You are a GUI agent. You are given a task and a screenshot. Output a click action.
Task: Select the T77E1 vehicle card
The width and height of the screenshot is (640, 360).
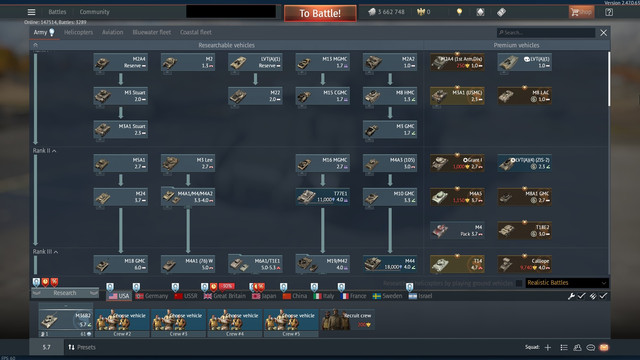322,197
